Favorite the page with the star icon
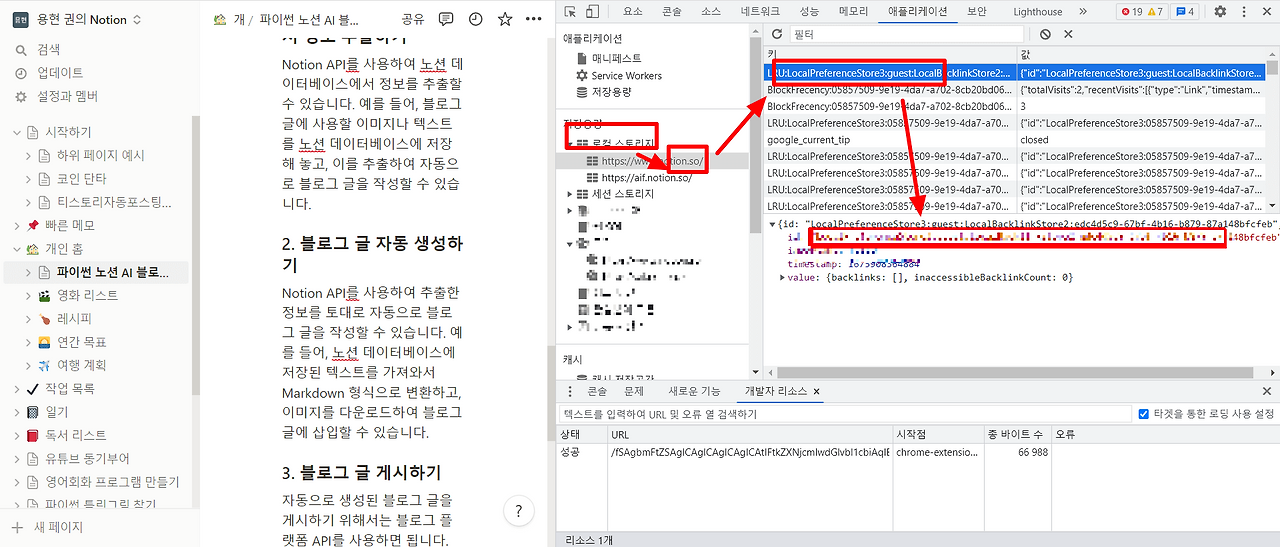Viewport: 1280px width, 547px height. click(505, 19)
